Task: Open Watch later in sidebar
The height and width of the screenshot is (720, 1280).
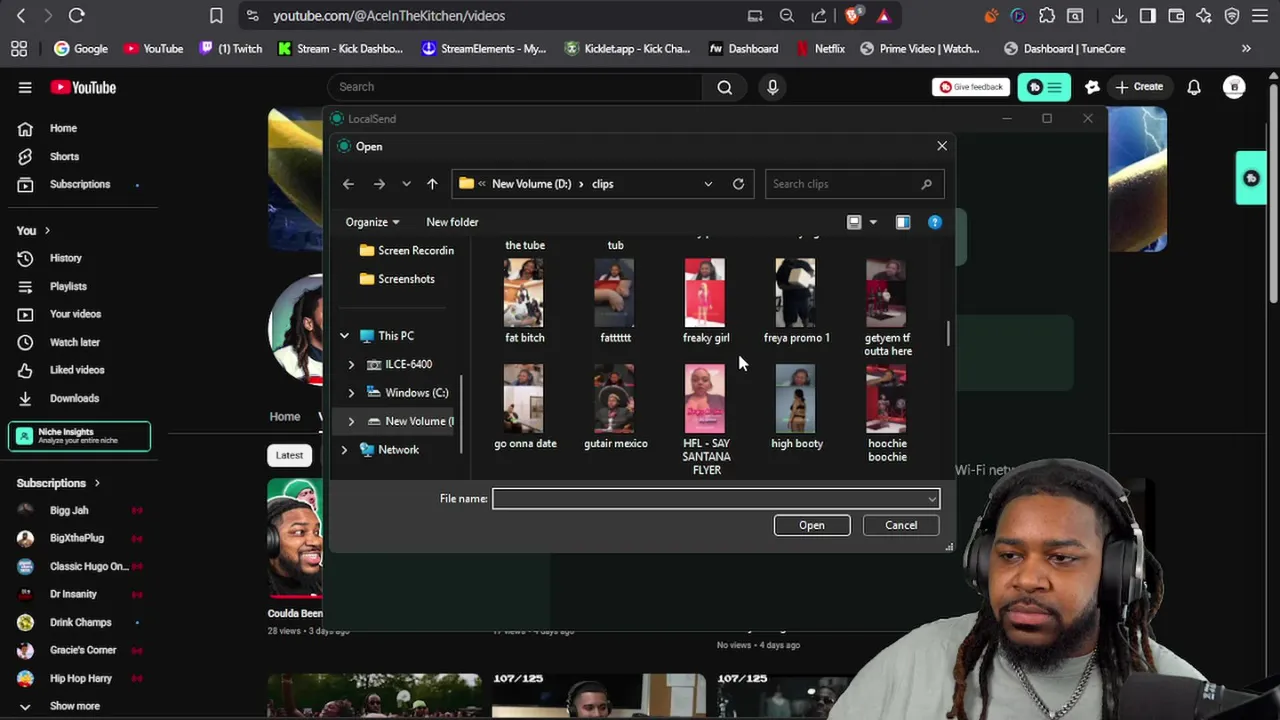Action: coord(75,342)
